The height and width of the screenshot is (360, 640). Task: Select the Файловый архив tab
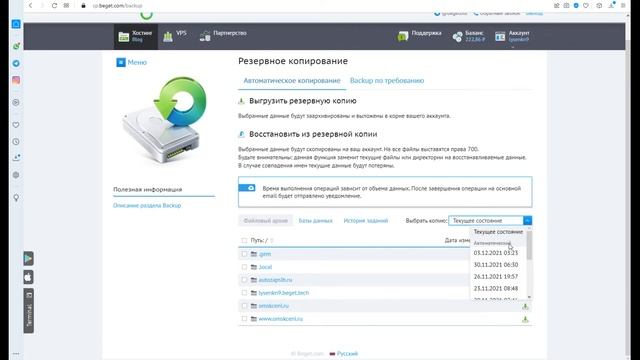266,220
